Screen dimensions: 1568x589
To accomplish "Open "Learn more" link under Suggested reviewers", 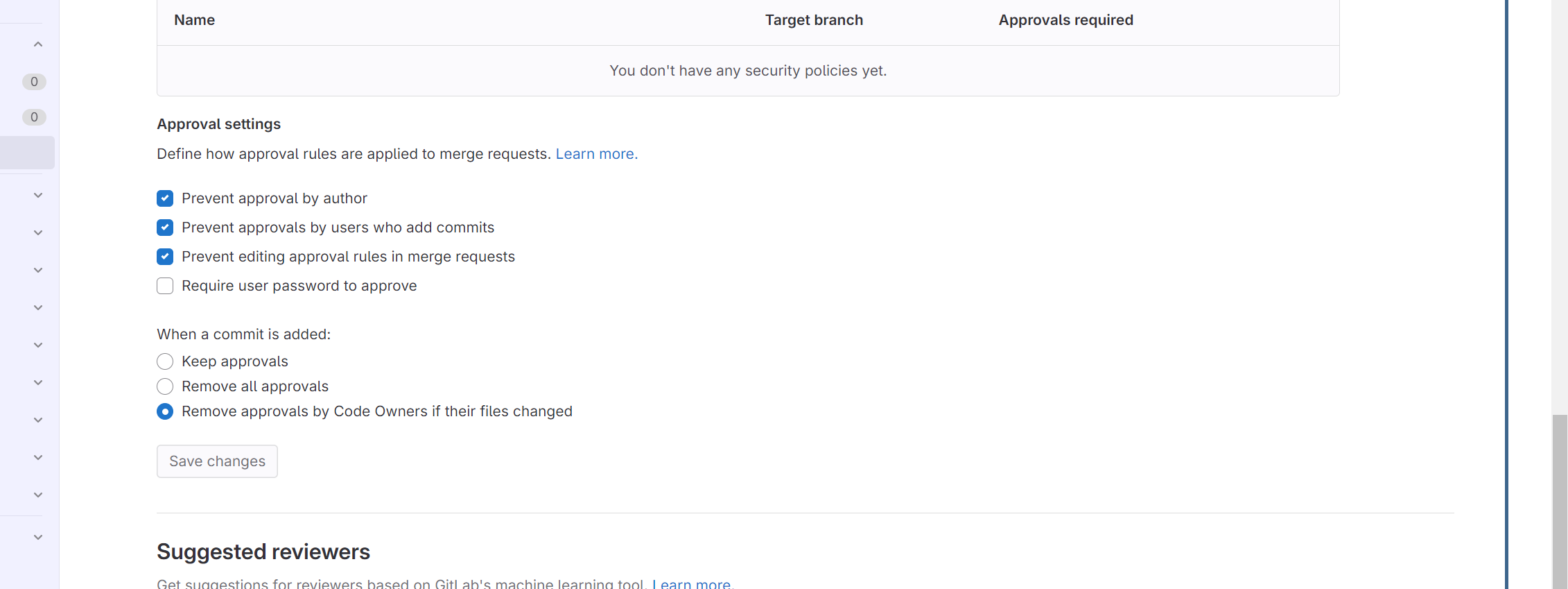I will [692, 584].
